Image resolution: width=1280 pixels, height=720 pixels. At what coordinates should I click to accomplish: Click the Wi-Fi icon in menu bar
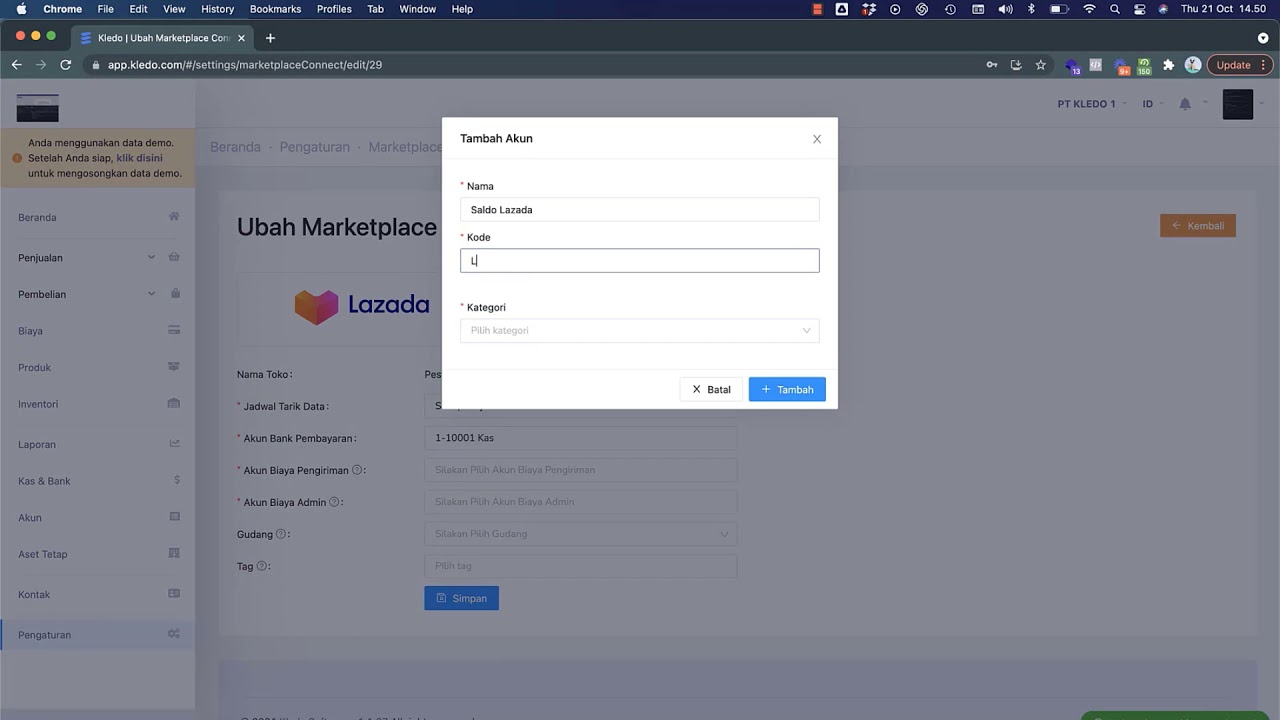coord(1089,9)
